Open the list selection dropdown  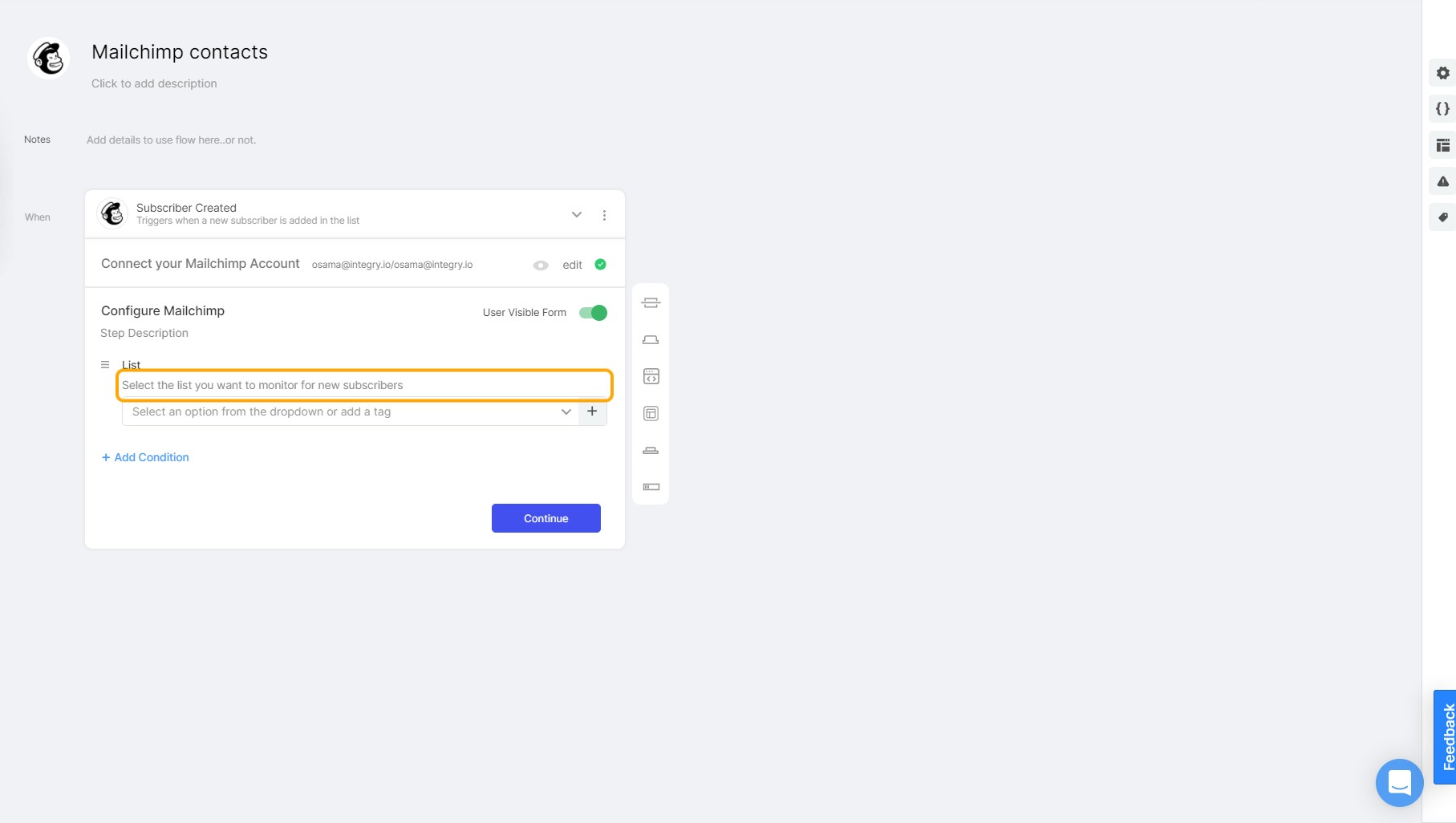click(350, 411)
